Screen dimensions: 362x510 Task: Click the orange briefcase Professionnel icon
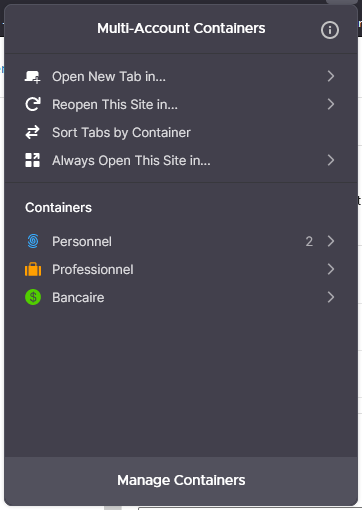click(33, 269)
